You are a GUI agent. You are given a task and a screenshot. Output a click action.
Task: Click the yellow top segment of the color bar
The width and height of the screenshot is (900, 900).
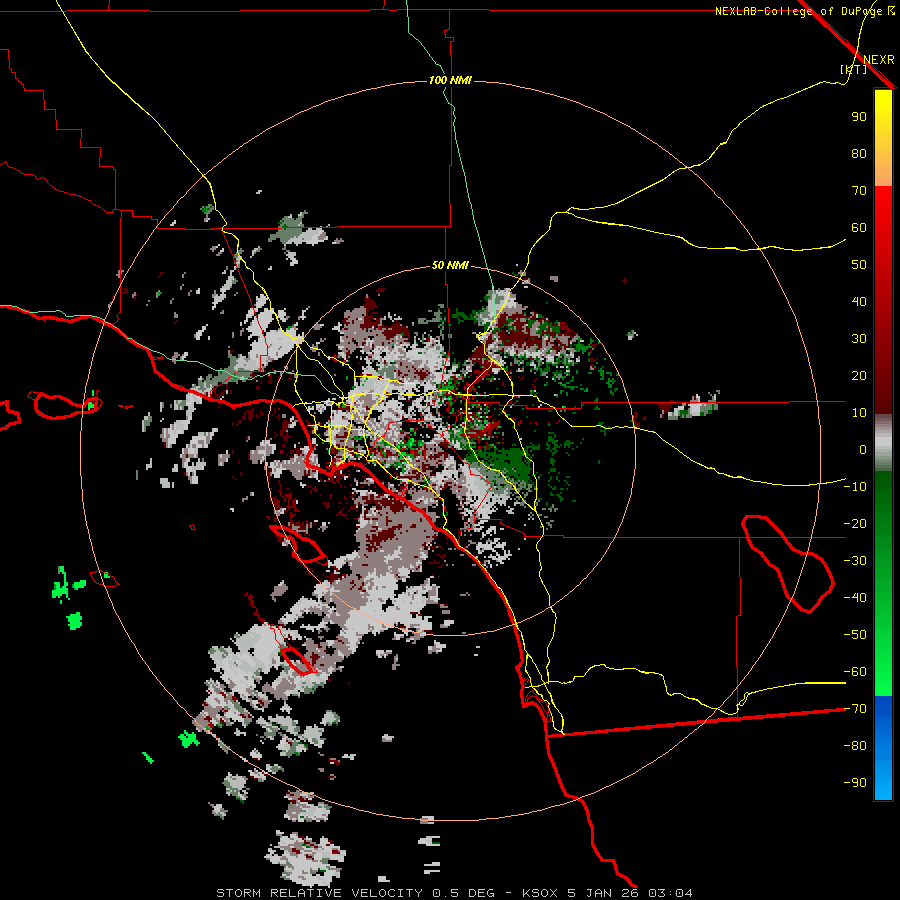pos(883,138)
